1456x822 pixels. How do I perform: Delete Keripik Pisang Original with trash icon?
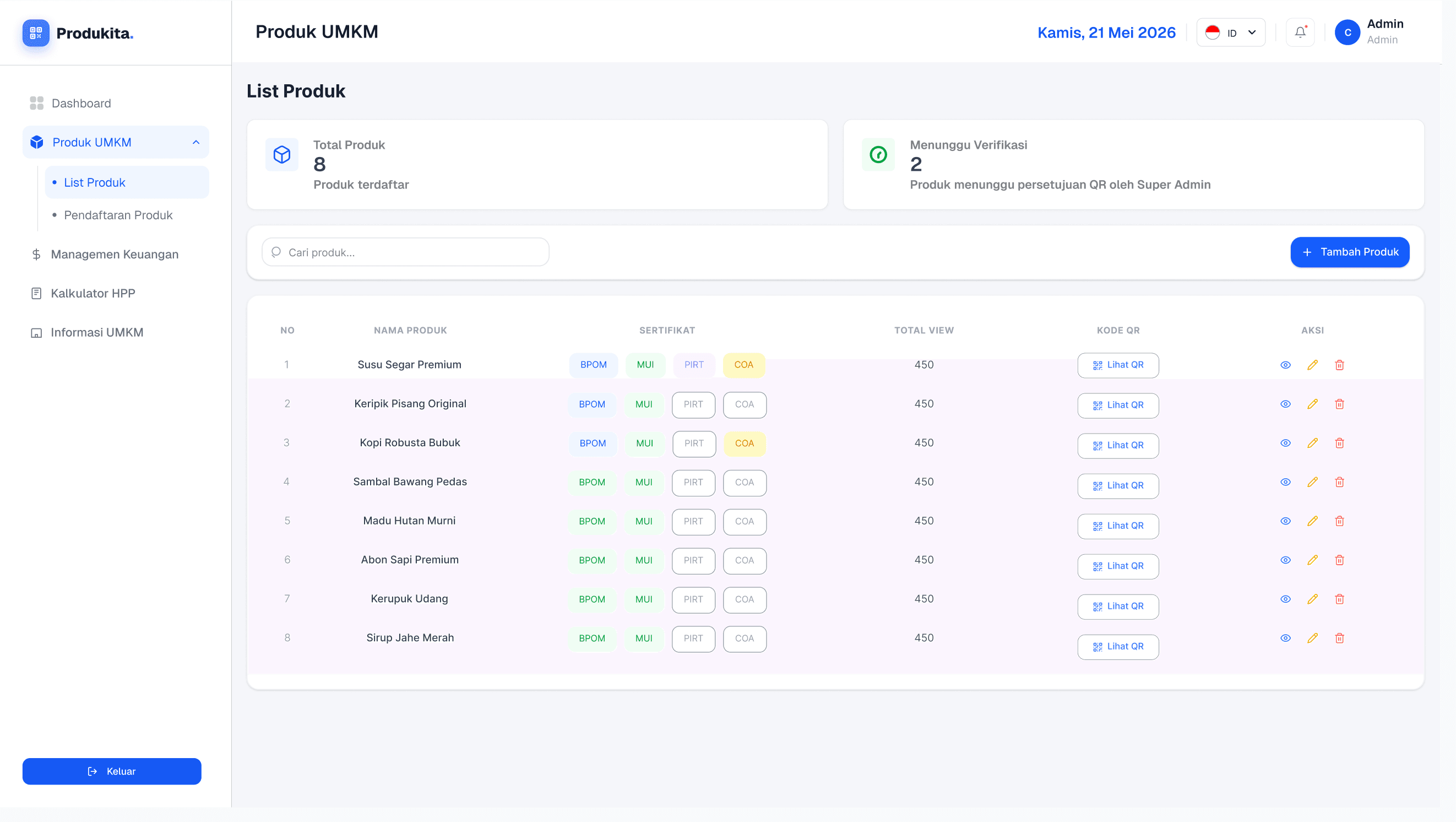point(1339,404)
